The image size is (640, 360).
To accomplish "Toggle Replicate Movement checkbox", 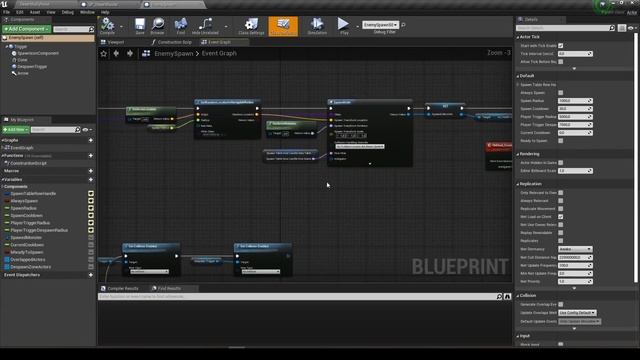I will tap(560, 209).
